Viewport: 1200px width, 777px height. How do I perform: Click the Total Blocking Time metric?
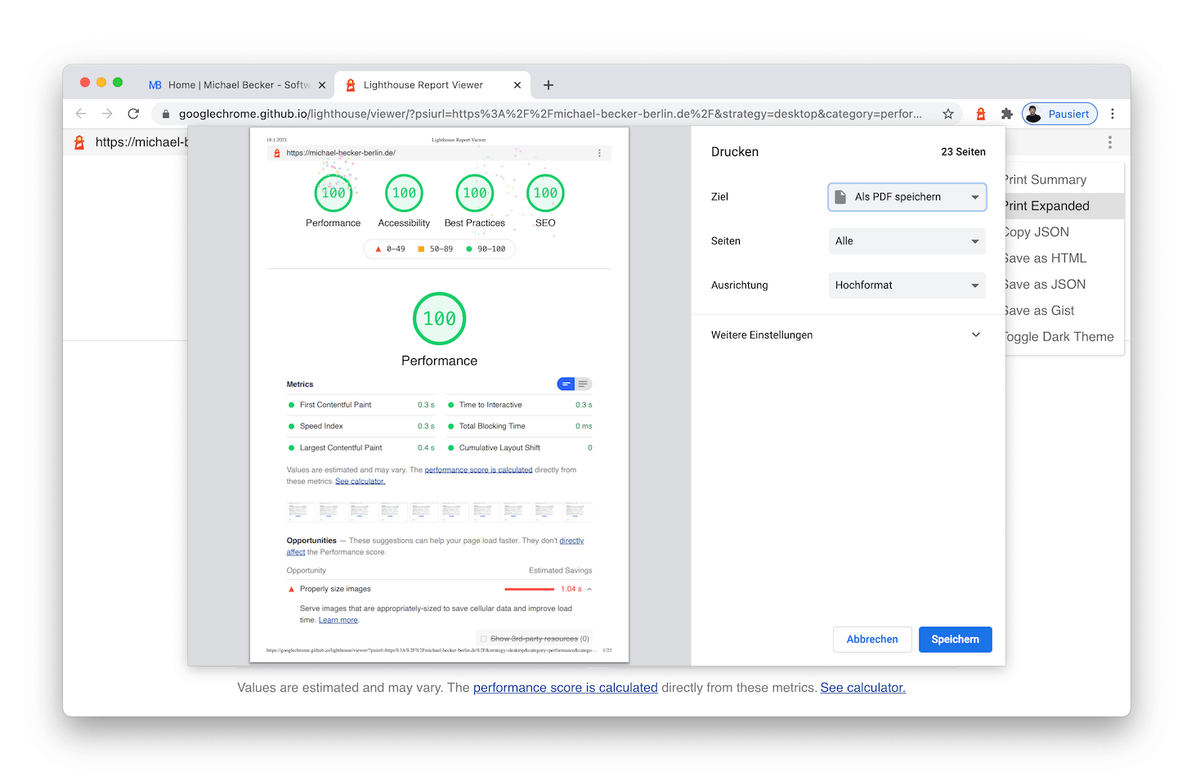(520, 426)
